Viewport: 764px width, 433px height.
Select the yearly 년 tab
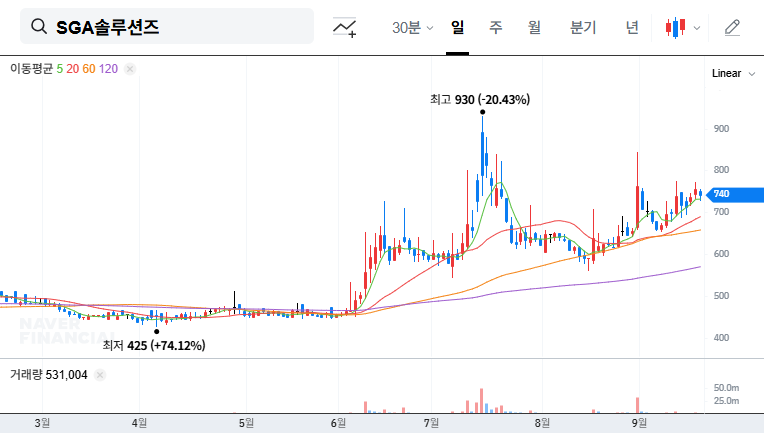631,28
